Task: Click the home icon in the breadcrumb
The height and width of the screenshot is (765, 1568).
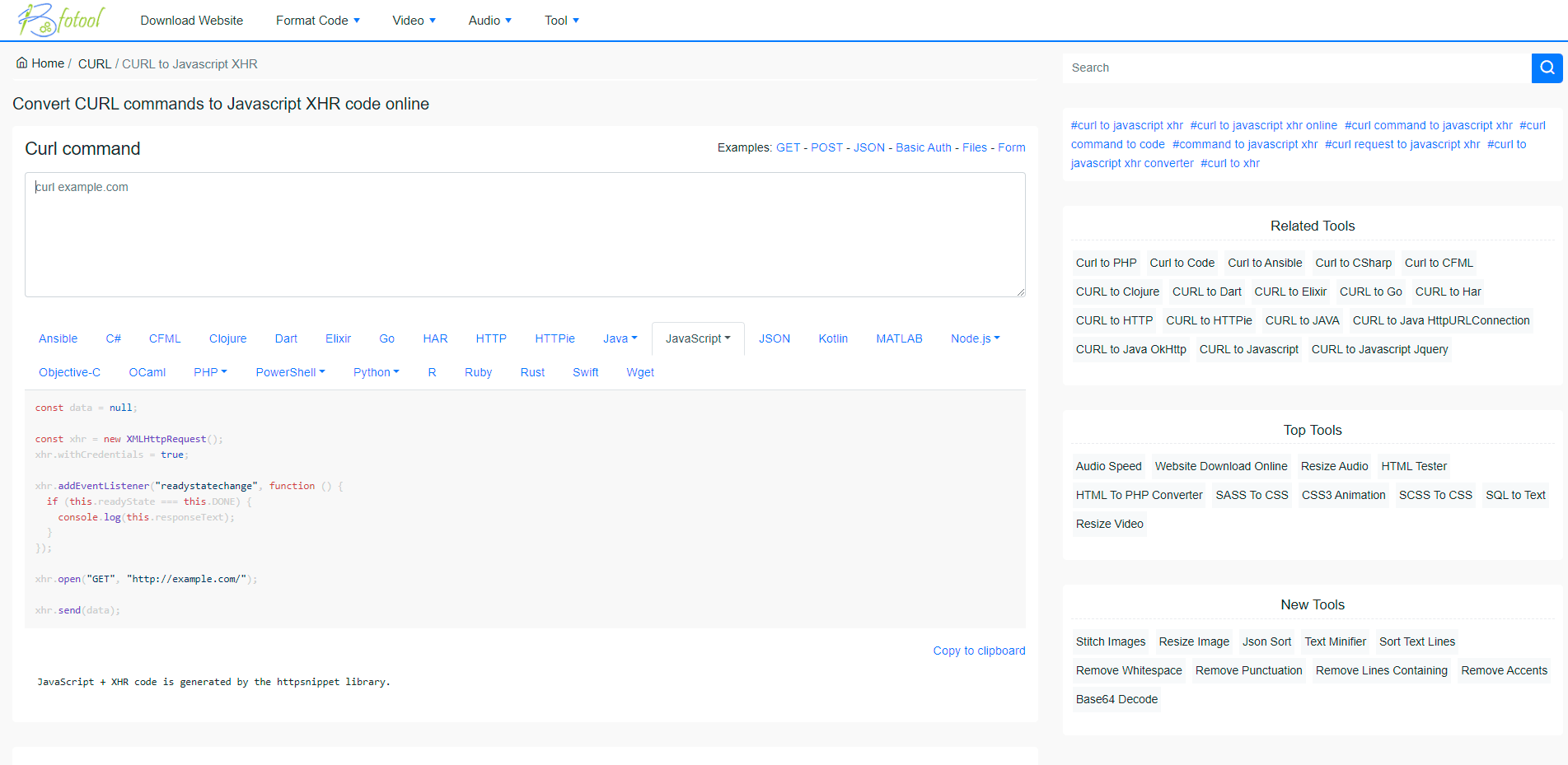Action: [x=21, y=62]
